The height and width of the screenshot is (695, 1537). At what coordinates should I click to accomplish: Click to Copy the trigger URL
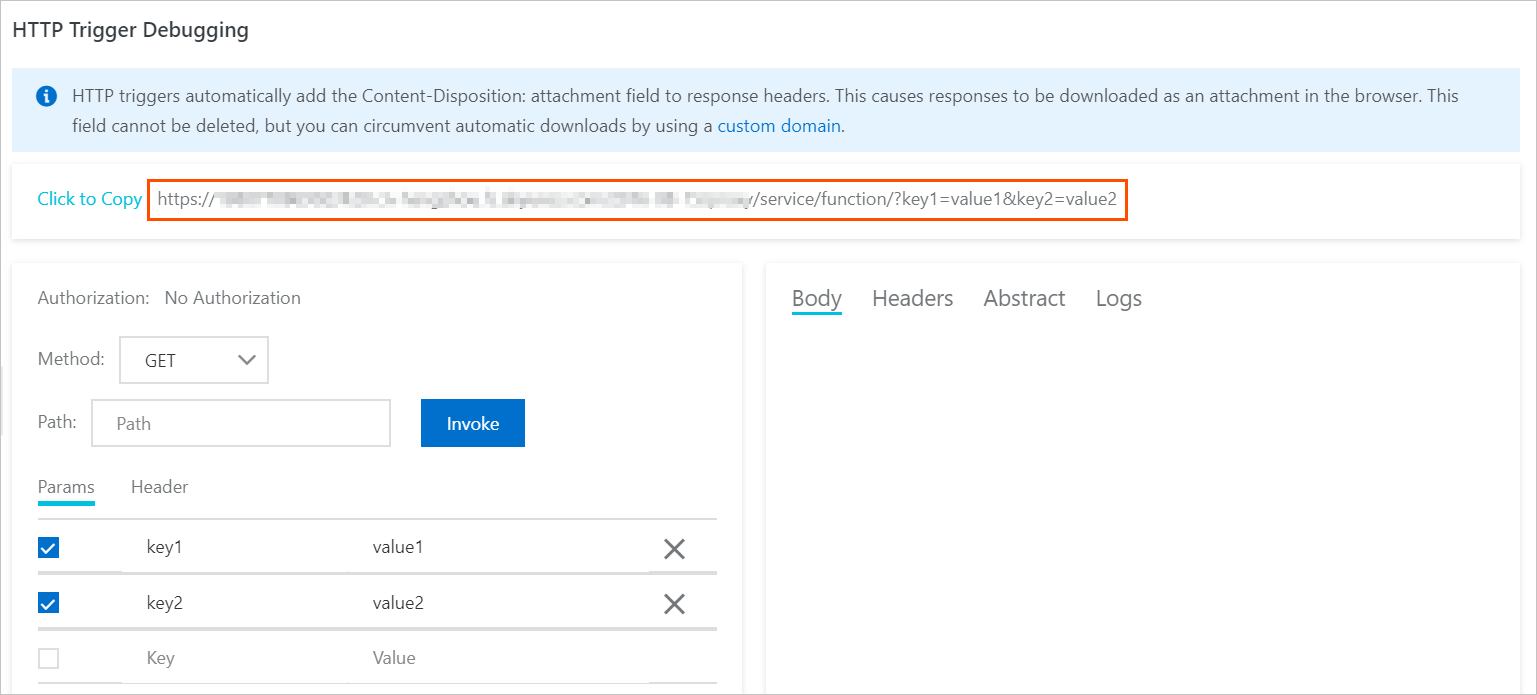pyautogui.click(x=90, y=199)
